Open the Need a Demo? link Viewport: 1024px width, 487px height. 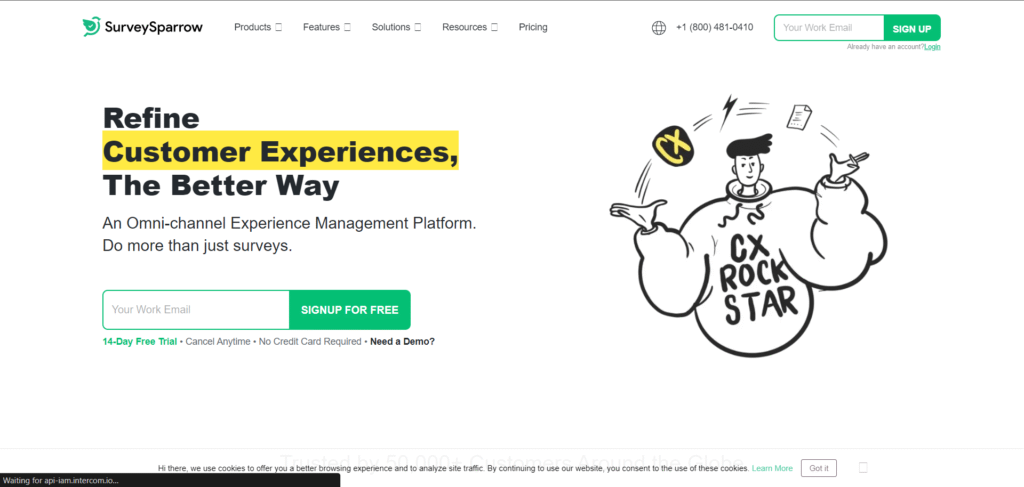click(402, 341)
